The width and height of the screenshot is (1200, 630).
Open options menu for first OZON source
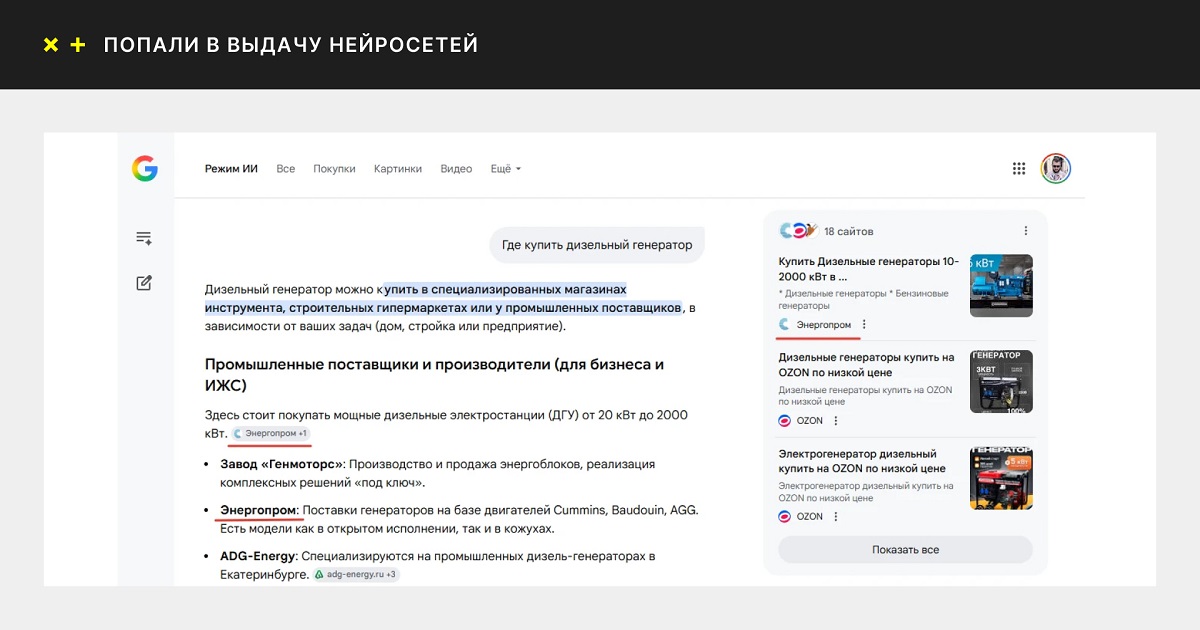(x=836, y=421)
